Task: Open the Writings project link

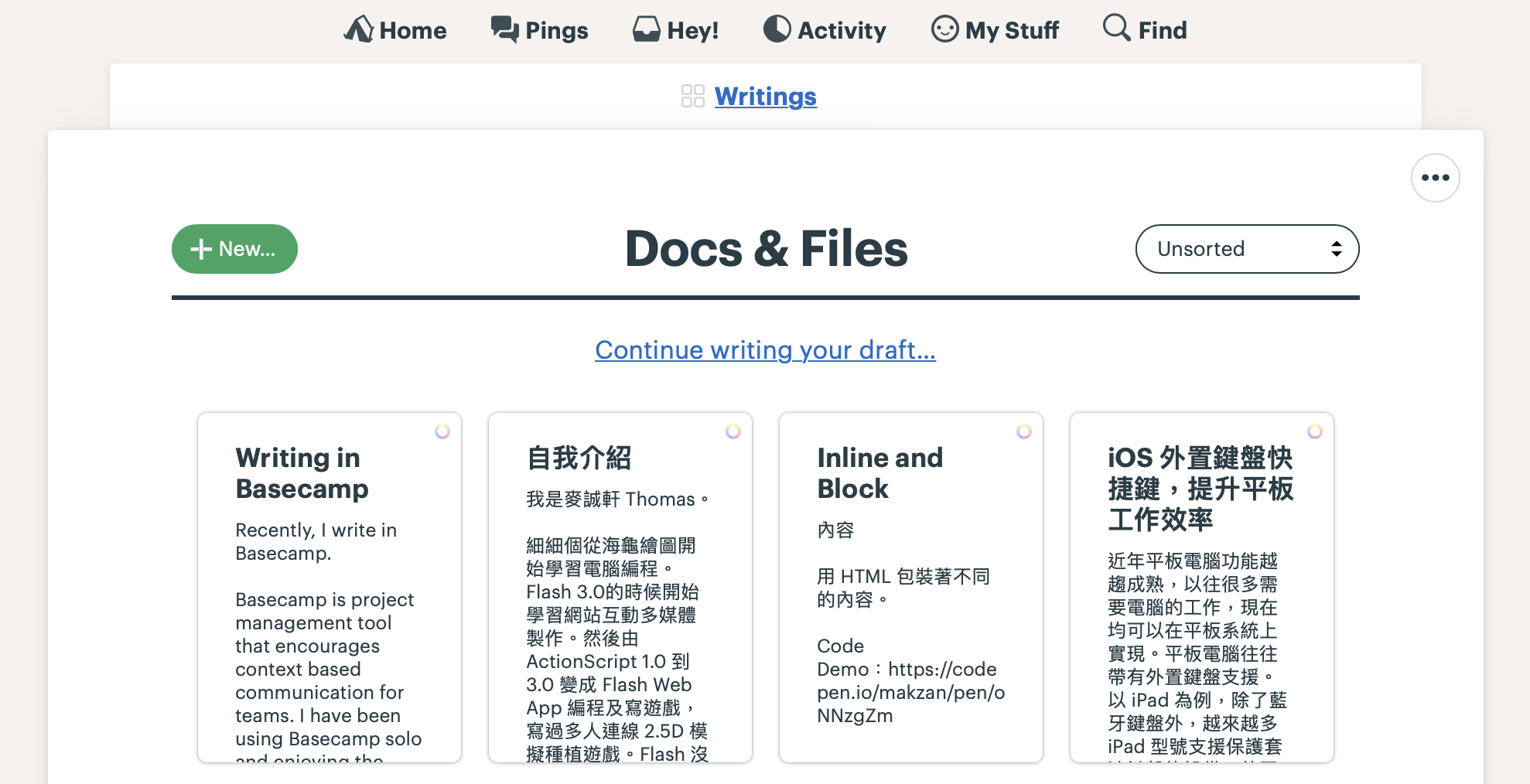Action: tap(766, 96)
